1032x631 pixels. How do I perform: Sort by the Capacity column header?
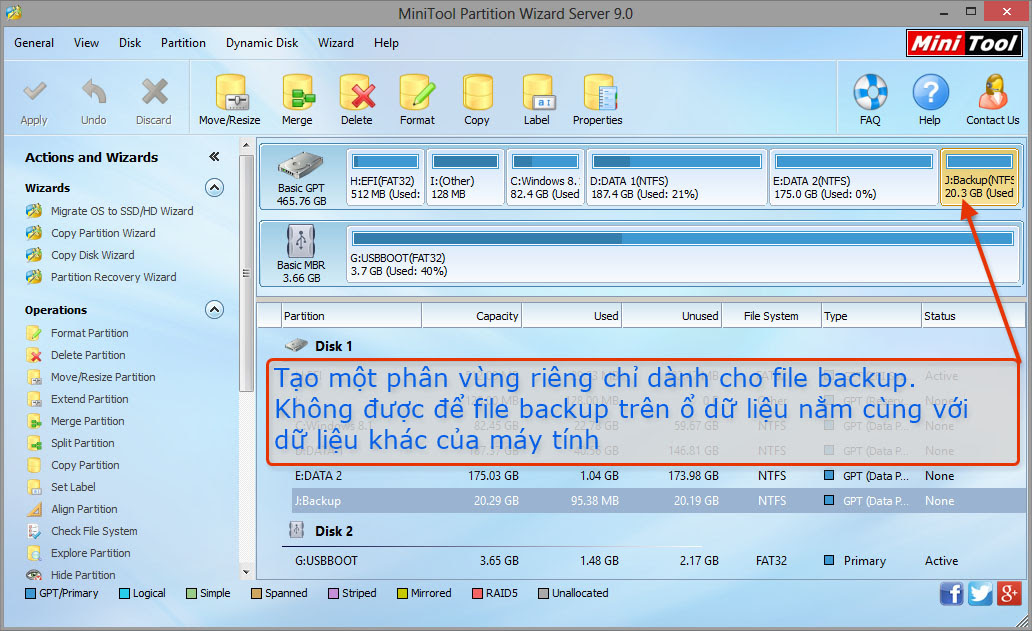pyautogui.click(x=471, y=316)
